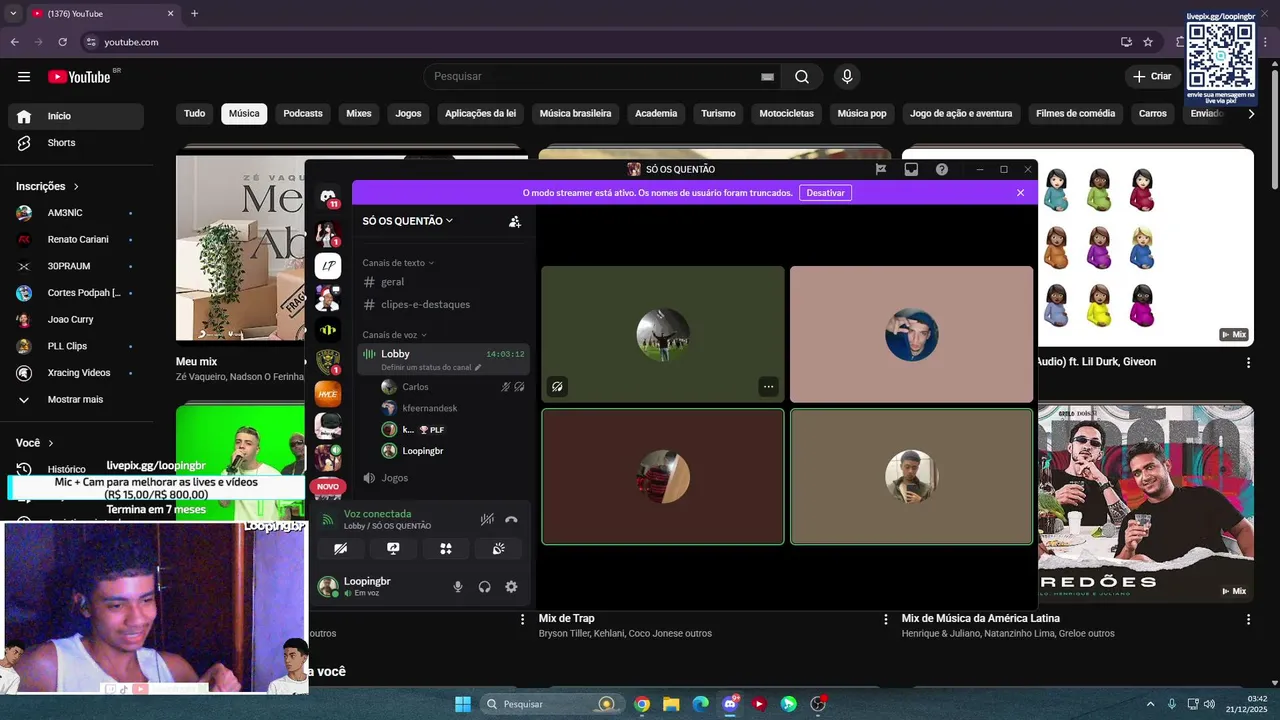Click the YouTube search magnifier button

802,76
